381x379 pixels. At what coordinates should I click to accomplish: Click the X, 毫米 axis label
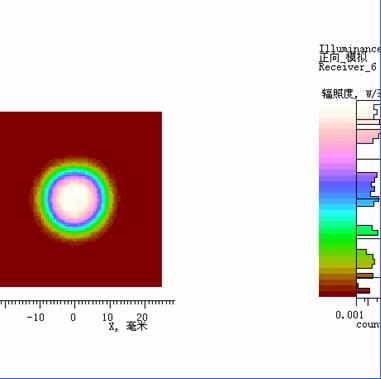(128, 326)
